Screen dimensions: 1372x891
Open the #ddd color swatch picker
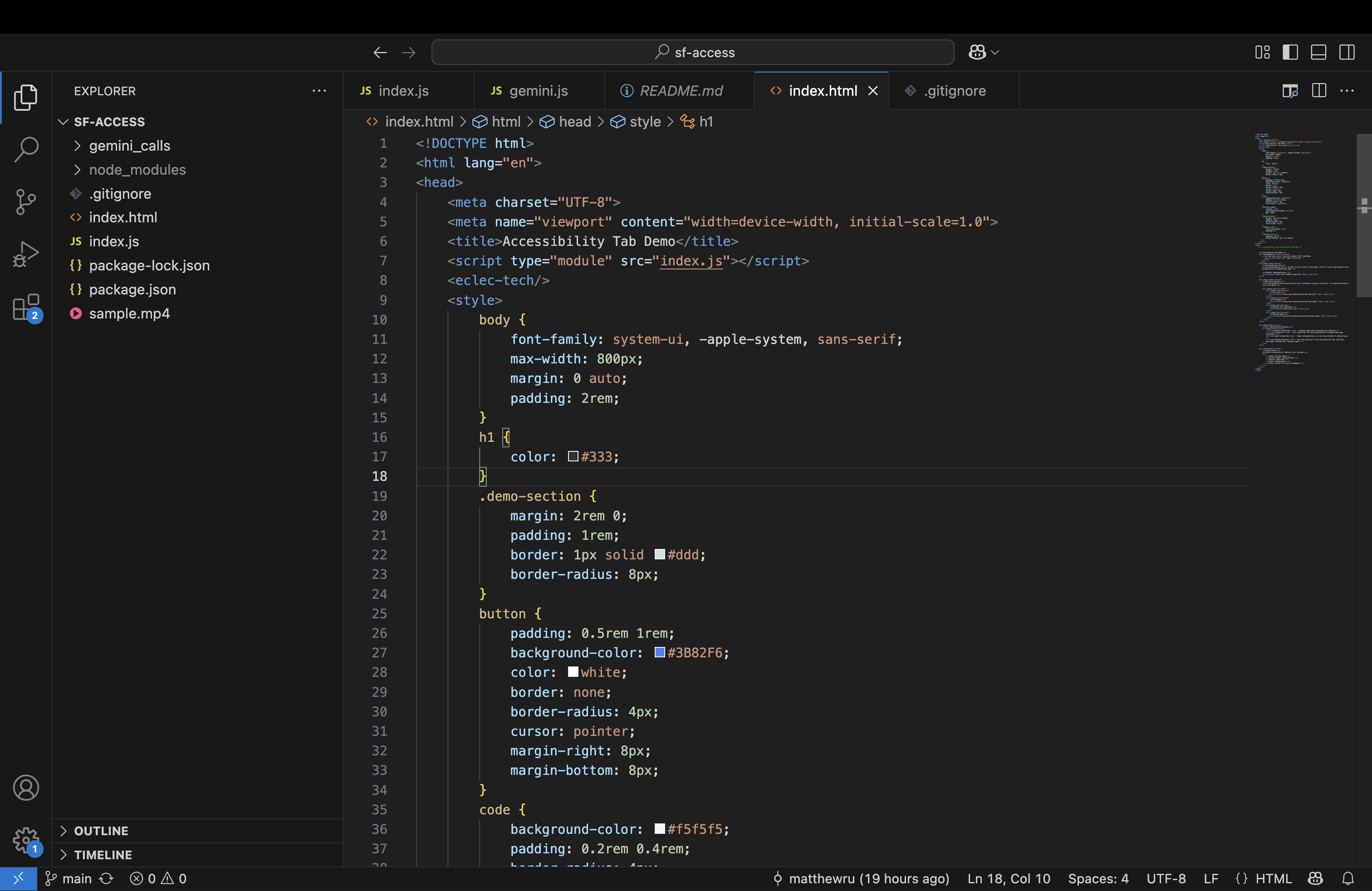pos(660,554)
